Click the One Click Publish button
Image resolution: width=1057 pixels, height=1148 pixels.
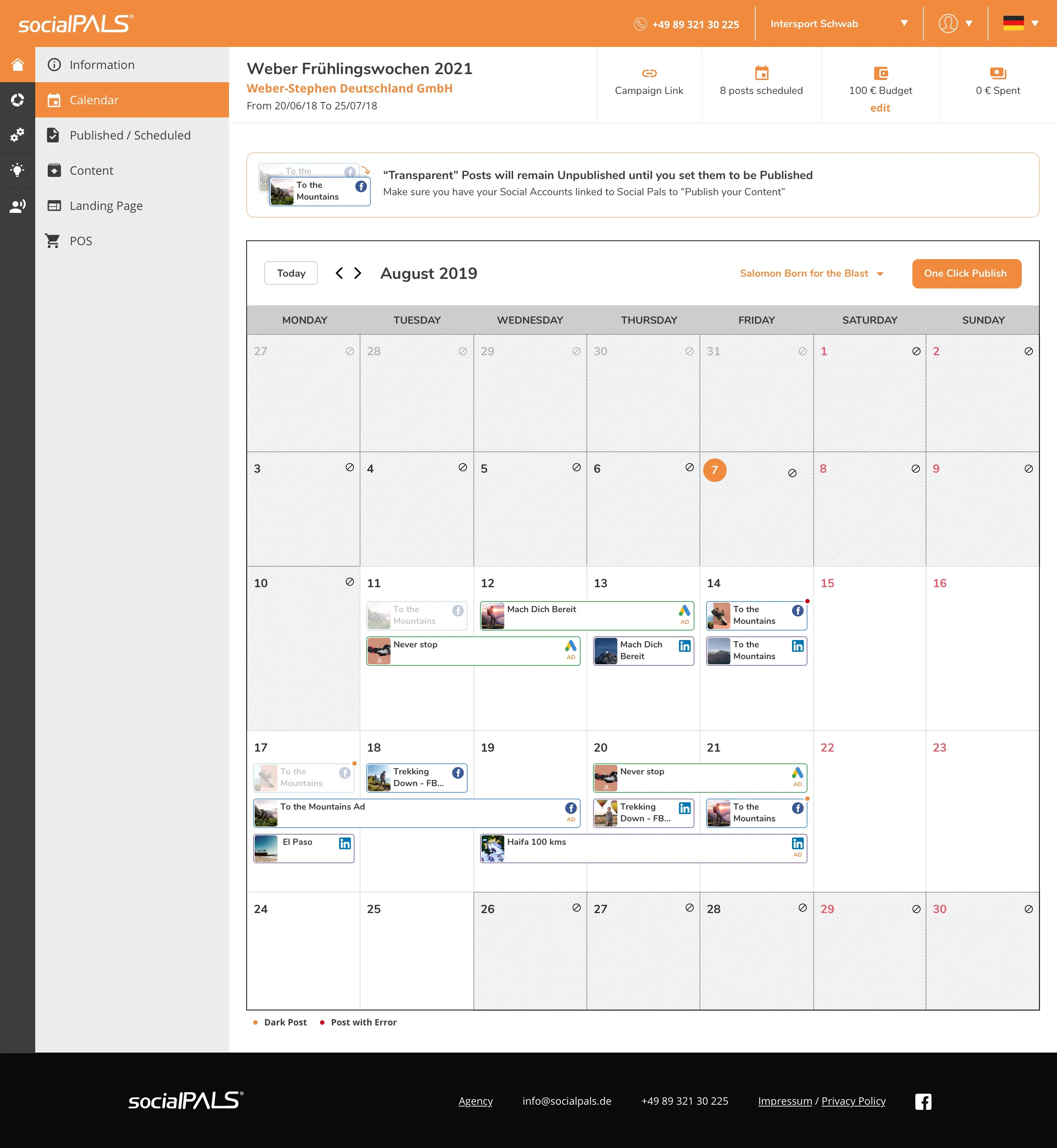tap(966, 273)
